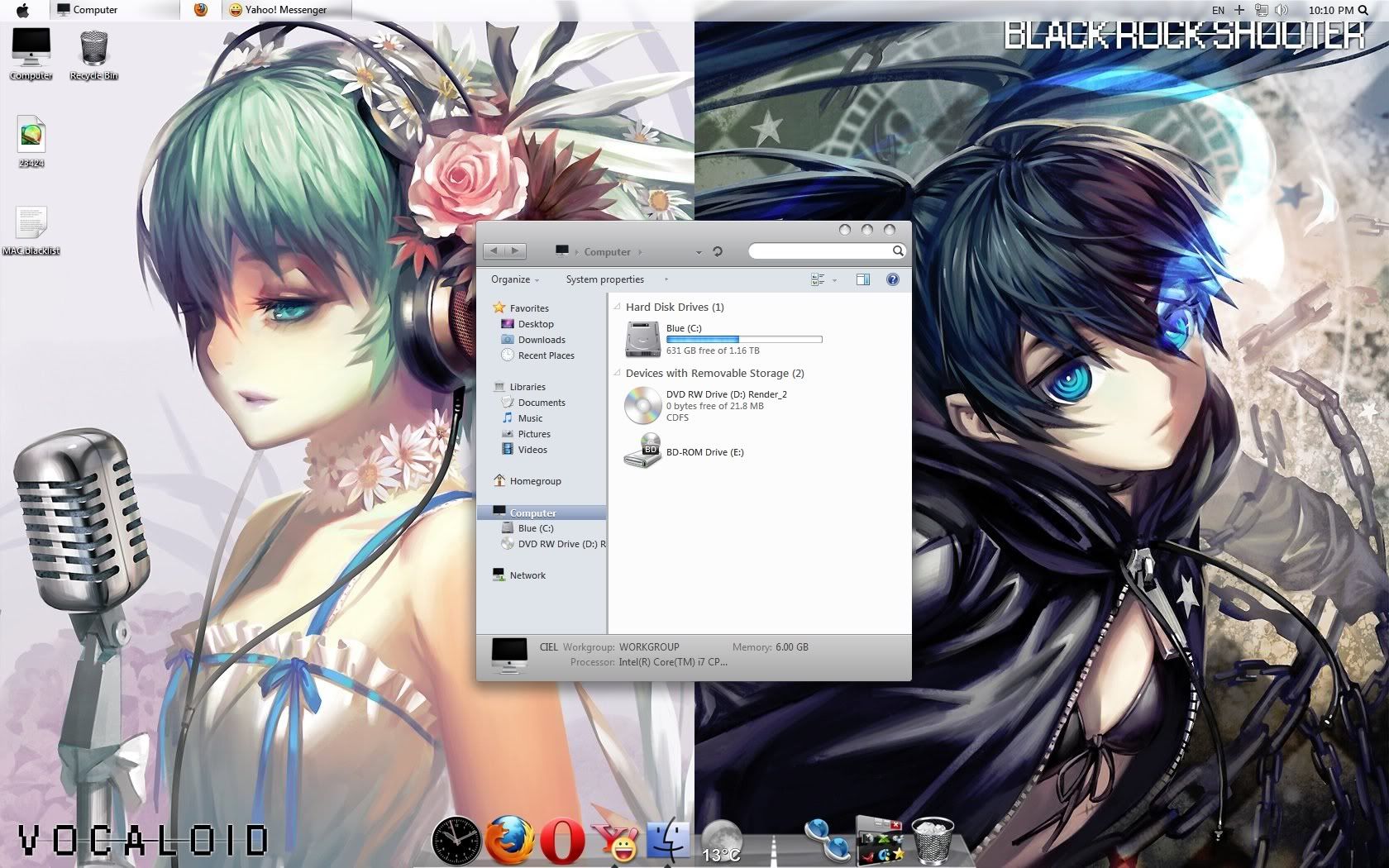Select the MAC blacklist text file
The height and width of the screenshot is (868, 1389).
(x=31, y=231)
